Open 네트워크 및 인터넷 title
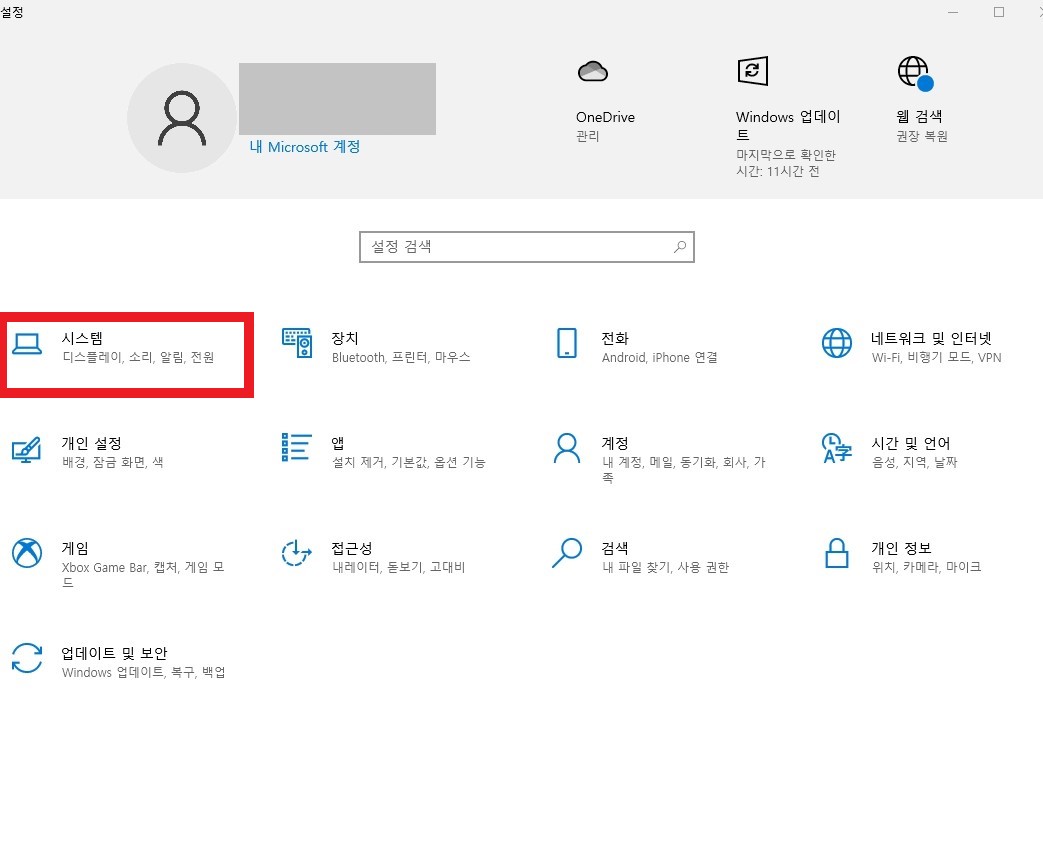This screenshot has height=843, width=1043. coord(931,338)
